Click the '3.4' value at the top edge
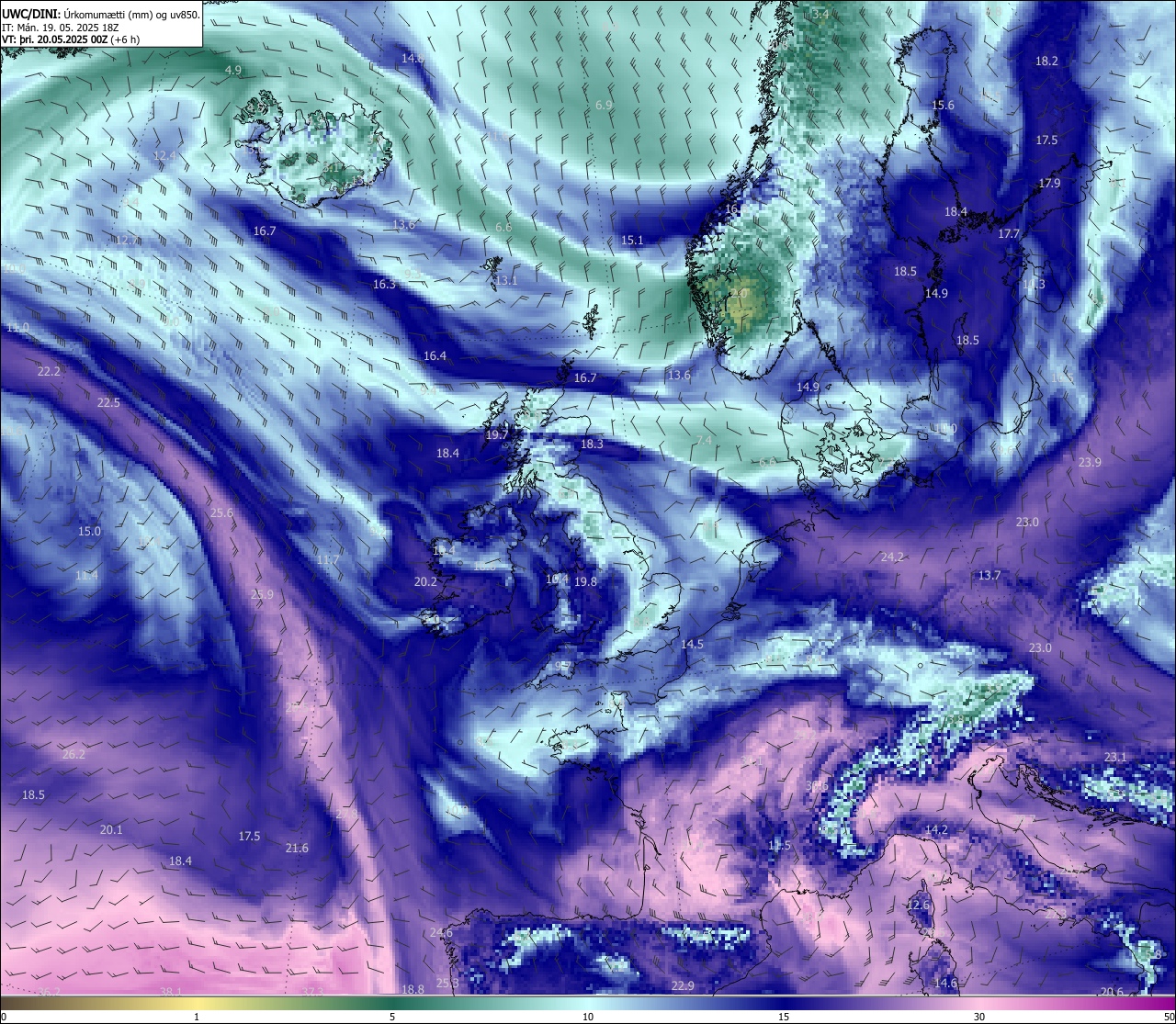Viewport: 1176px width, 1024px height. coord(820,15)
